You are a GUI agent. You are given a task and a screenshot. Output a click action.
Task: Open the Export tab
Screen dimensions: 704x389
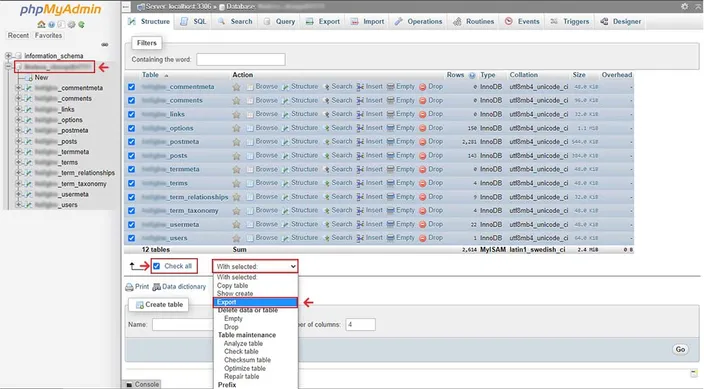[323, 22]
